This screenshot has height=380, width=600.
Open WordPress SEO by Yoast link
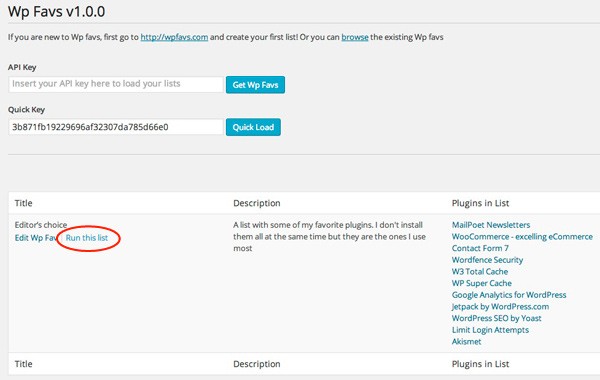tap(496, 318)
